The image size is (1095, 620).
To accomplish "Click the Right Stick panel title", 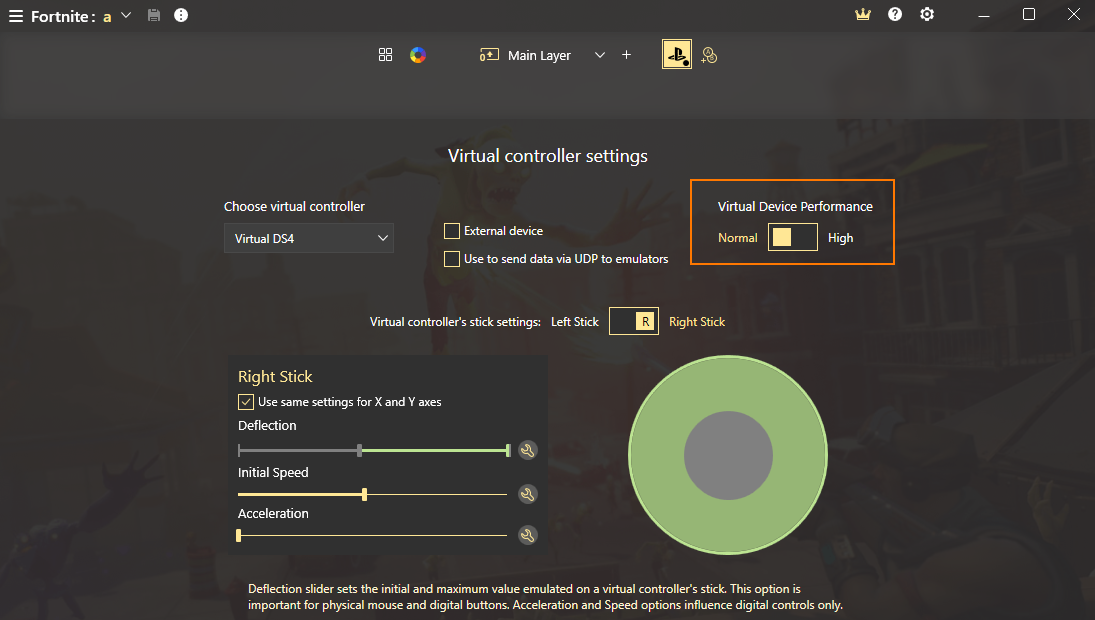I will point(275,377).
